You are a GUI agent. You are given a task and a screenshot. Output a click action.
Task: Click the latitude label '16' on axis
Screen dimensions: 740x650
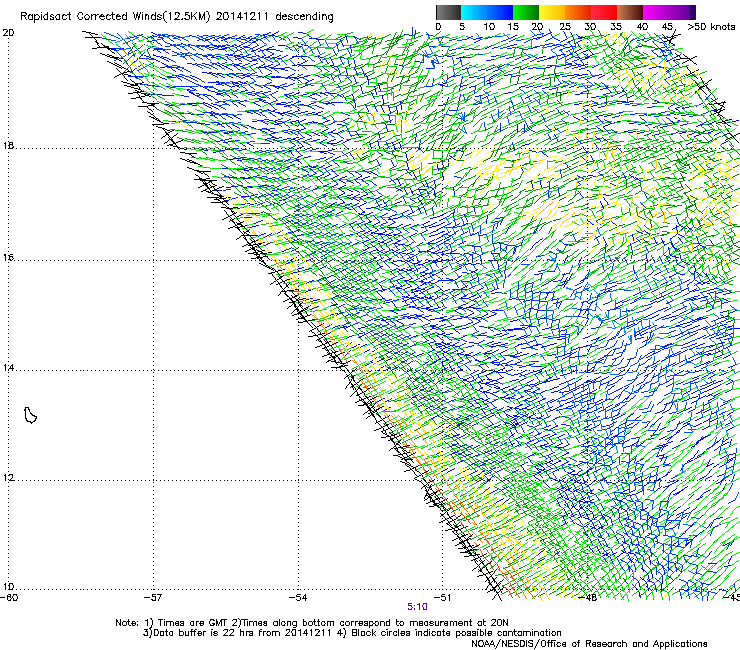pyautogui.click(x=8, y=258)
